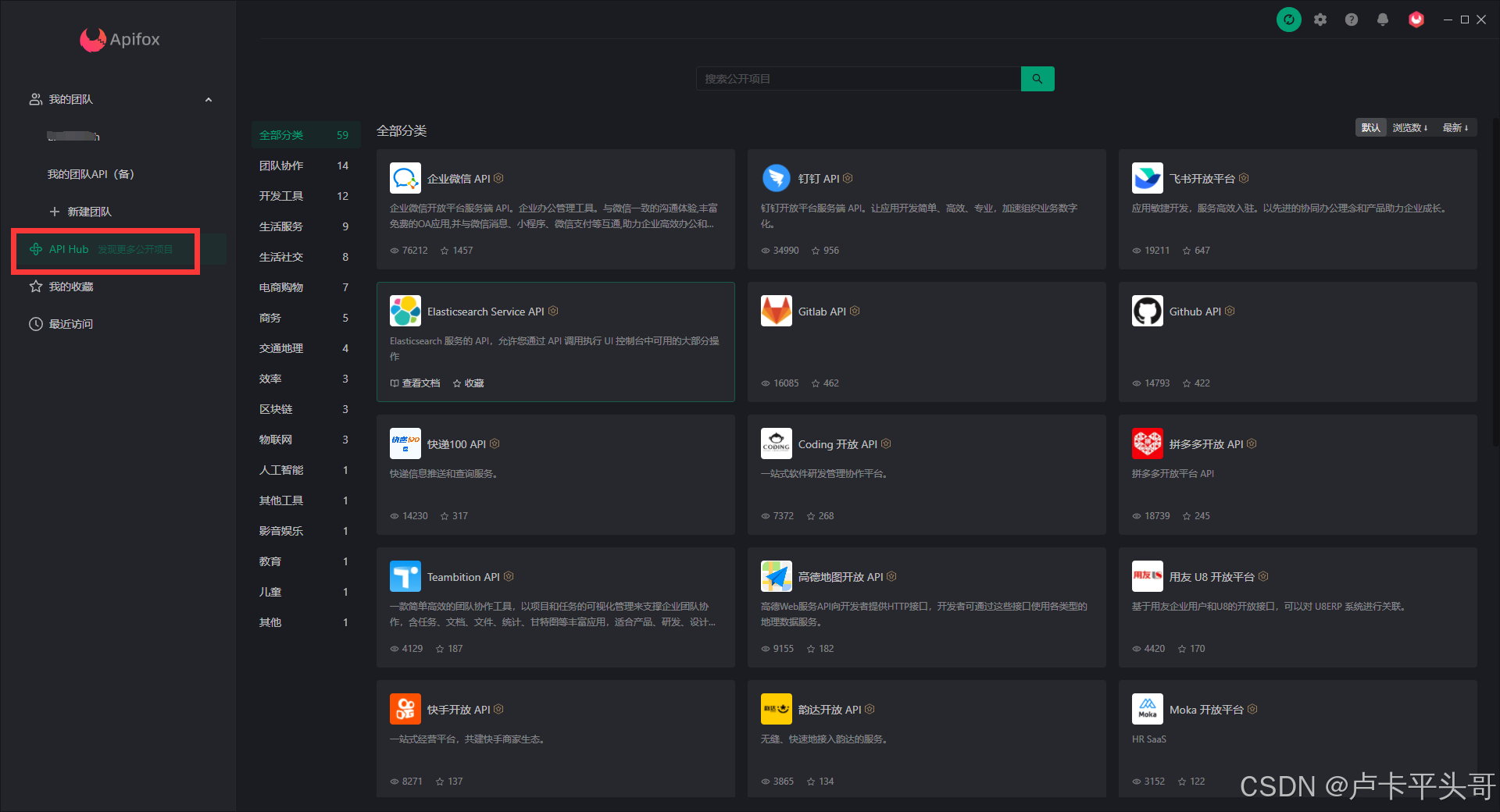Viewport: 1500px width, 812px height.
Task: Select the 商务 category
Action: [305, 318]
